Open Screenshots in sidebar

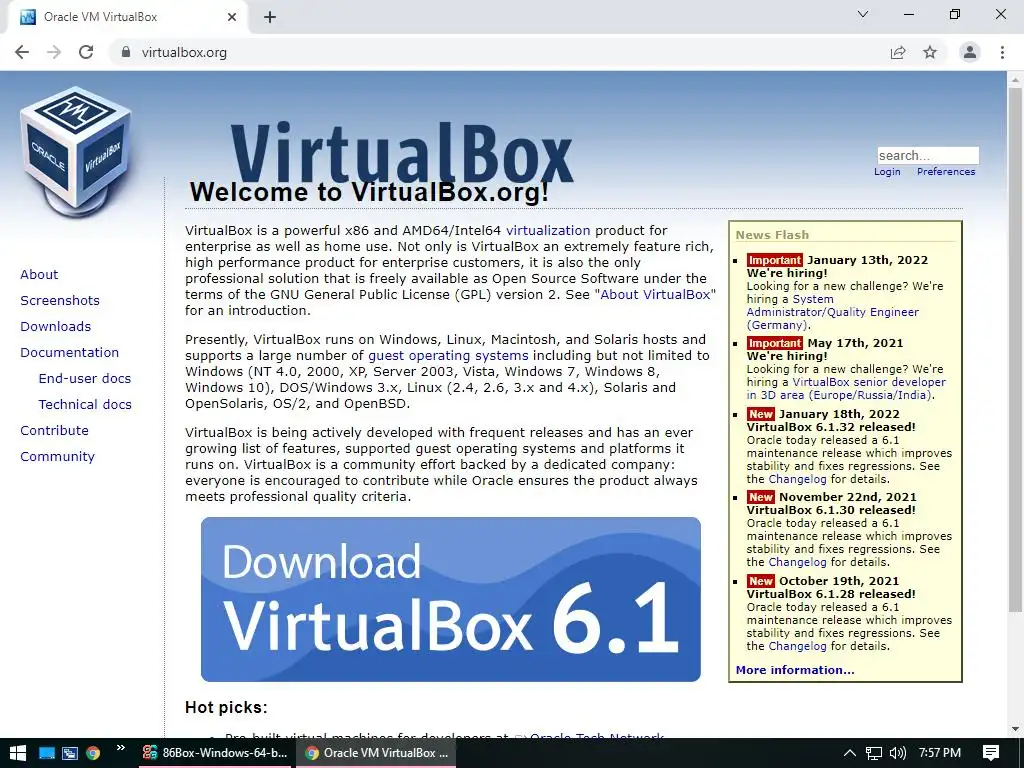[x=60, y=300]
